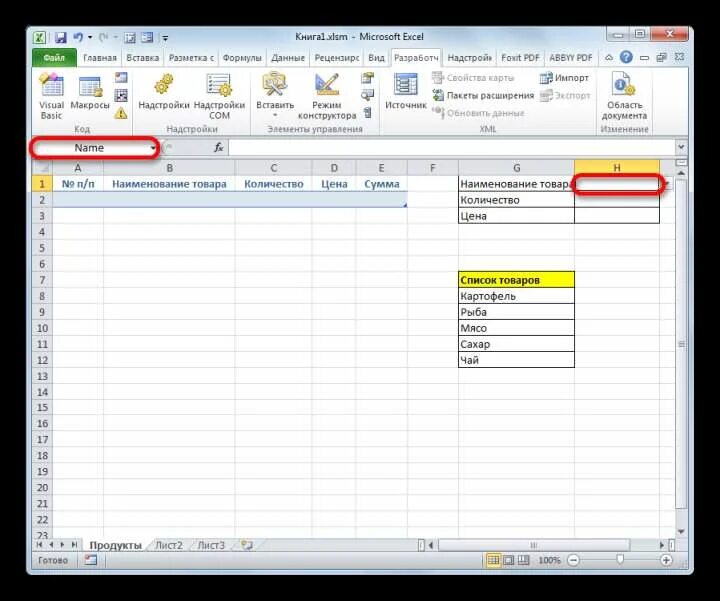
Task: Click Run Dialog icon in Элементы управления
Action: 367,113
